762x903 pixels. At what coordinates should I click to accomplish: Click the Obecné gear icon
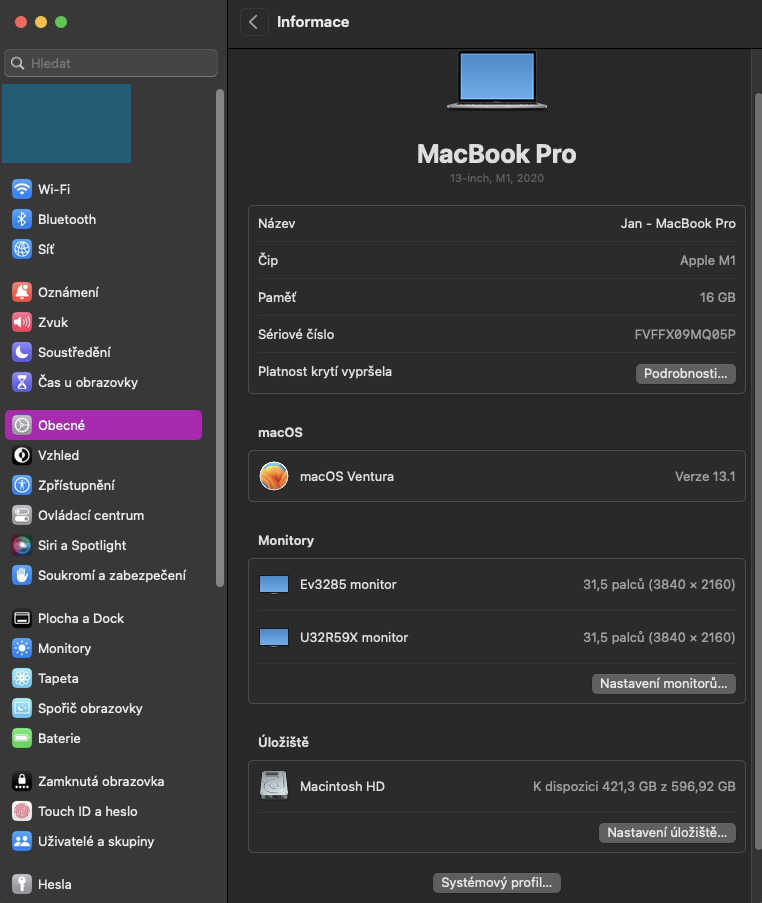[22, 425]
